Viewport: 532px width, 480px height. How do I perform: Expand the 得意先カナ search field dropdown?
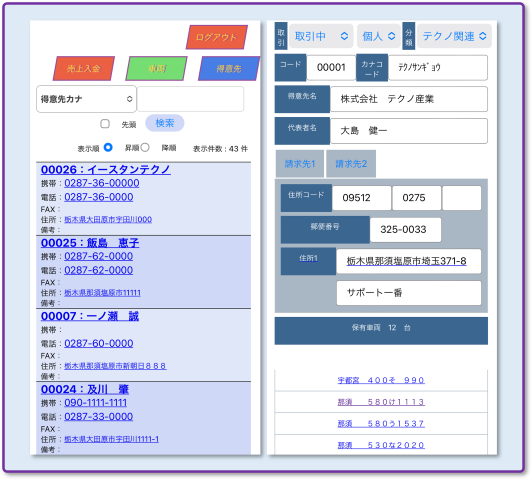(x=86, y=99)
